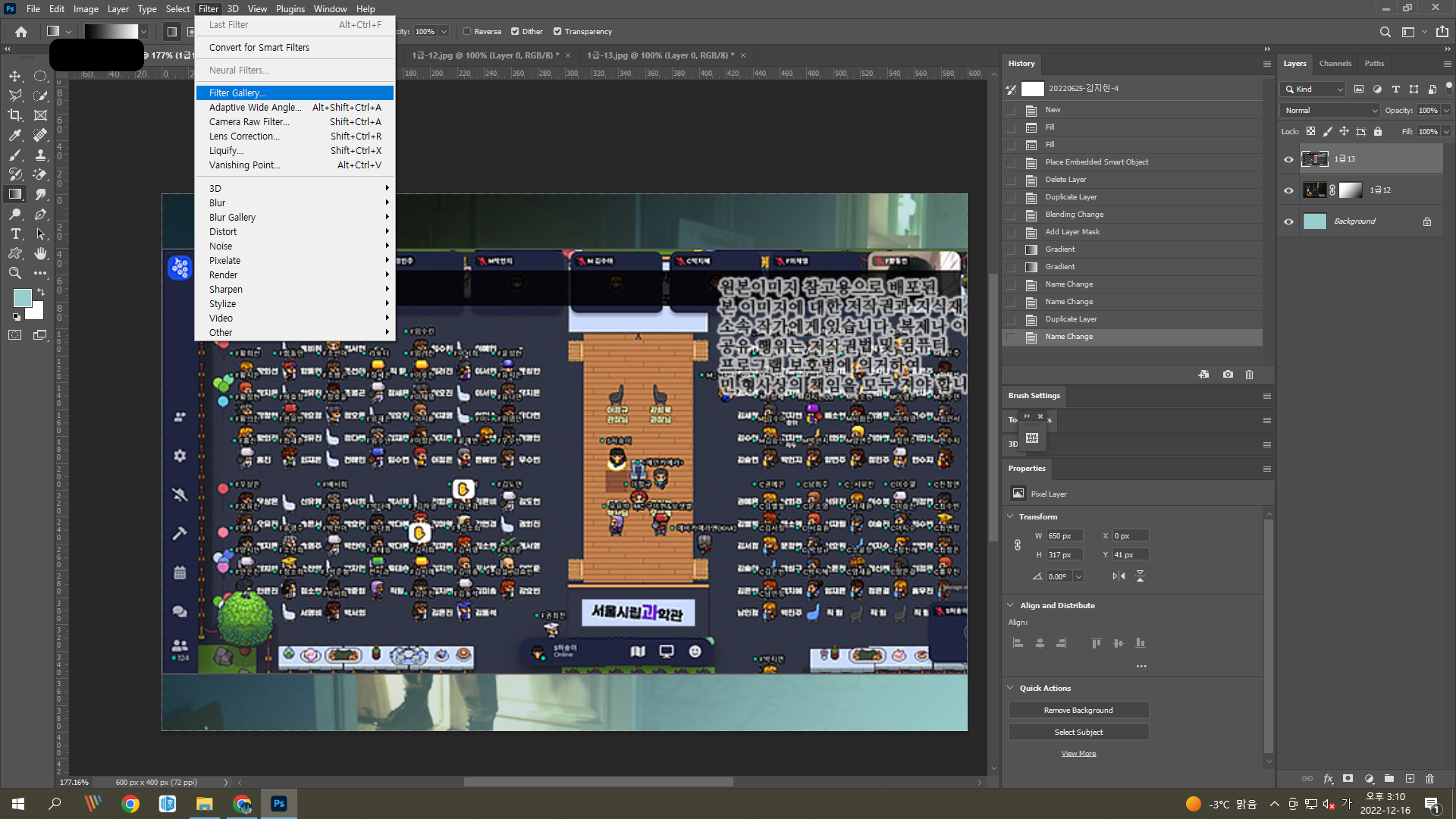
Task: Select the Eyedropper tool
Action: [x=14, y=135]
